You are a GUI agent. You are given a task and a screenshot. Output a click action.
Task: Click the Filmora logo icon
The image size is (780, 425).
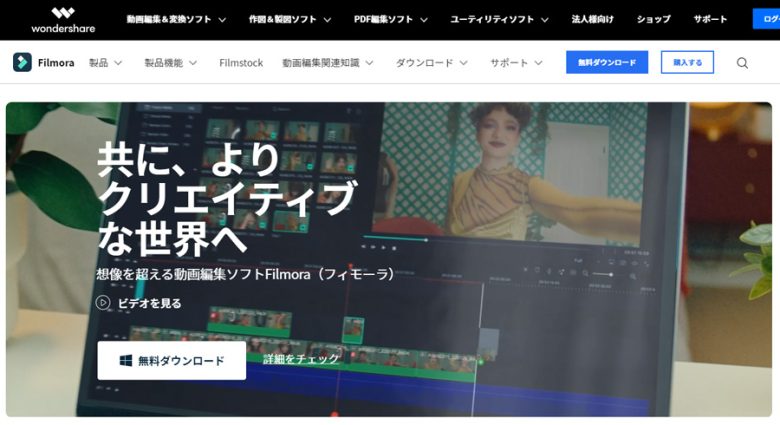click(x=22, y=62)
